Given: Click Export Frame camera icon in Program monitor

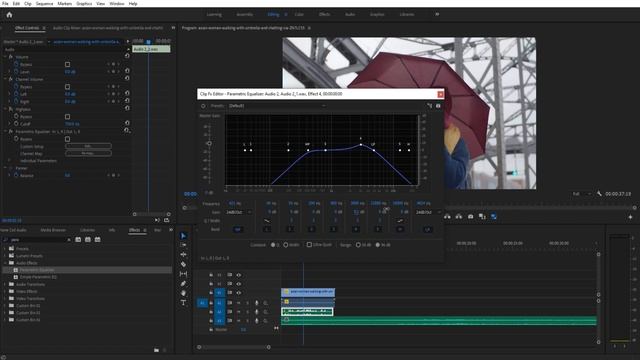Looking at the screenshot, I should tap(470, 216).
